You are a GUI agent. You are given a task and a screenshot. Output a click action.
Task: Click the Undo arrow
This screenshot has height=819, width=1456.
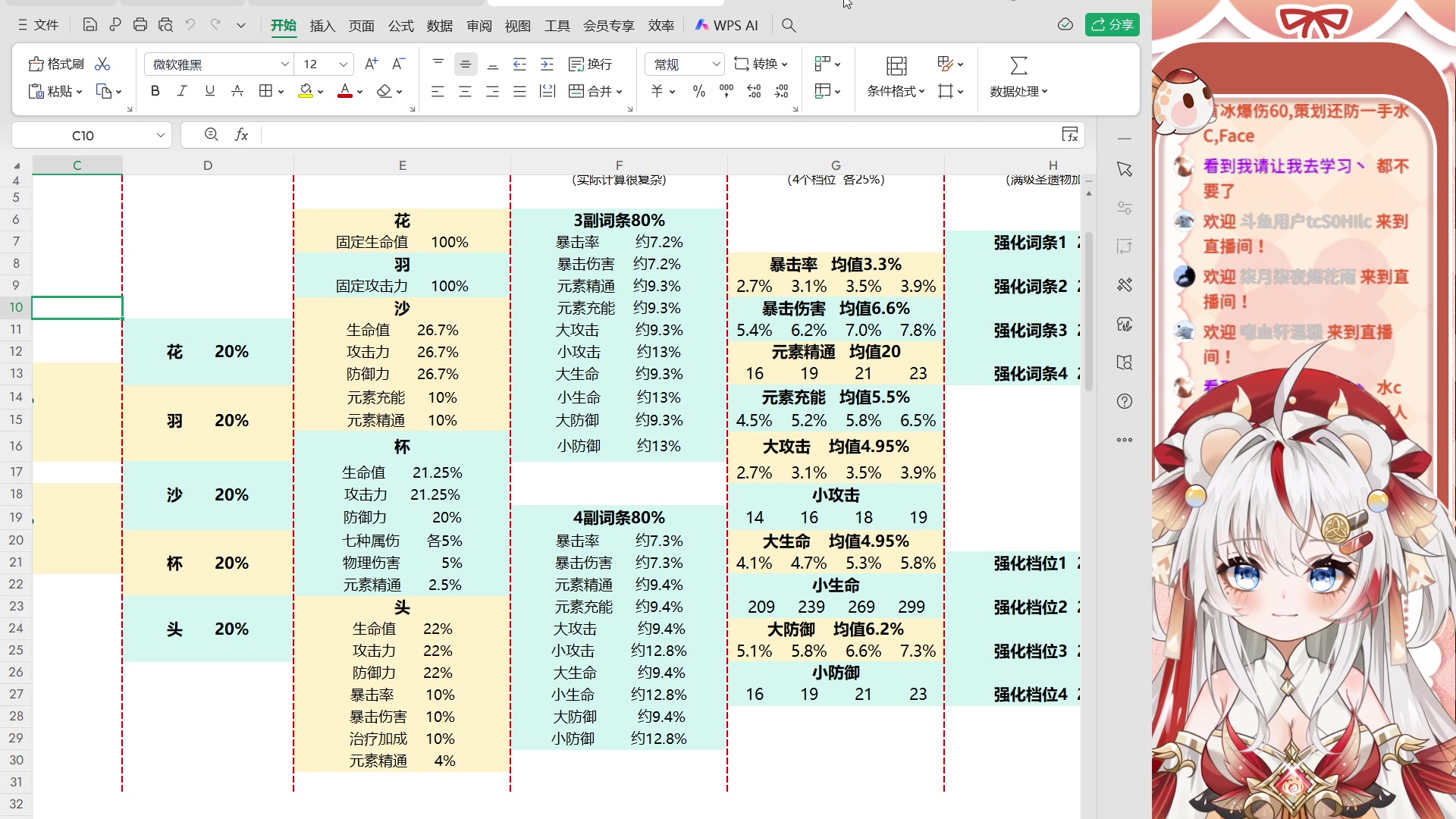pyautogui.click(x=190, y=25)
